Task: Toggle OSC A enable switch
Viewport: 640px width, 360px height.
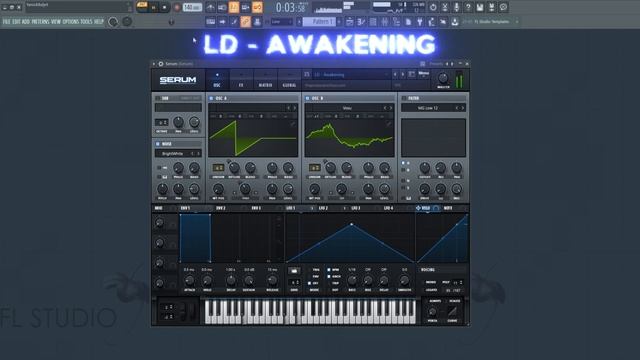Action: tap(211, 98)
